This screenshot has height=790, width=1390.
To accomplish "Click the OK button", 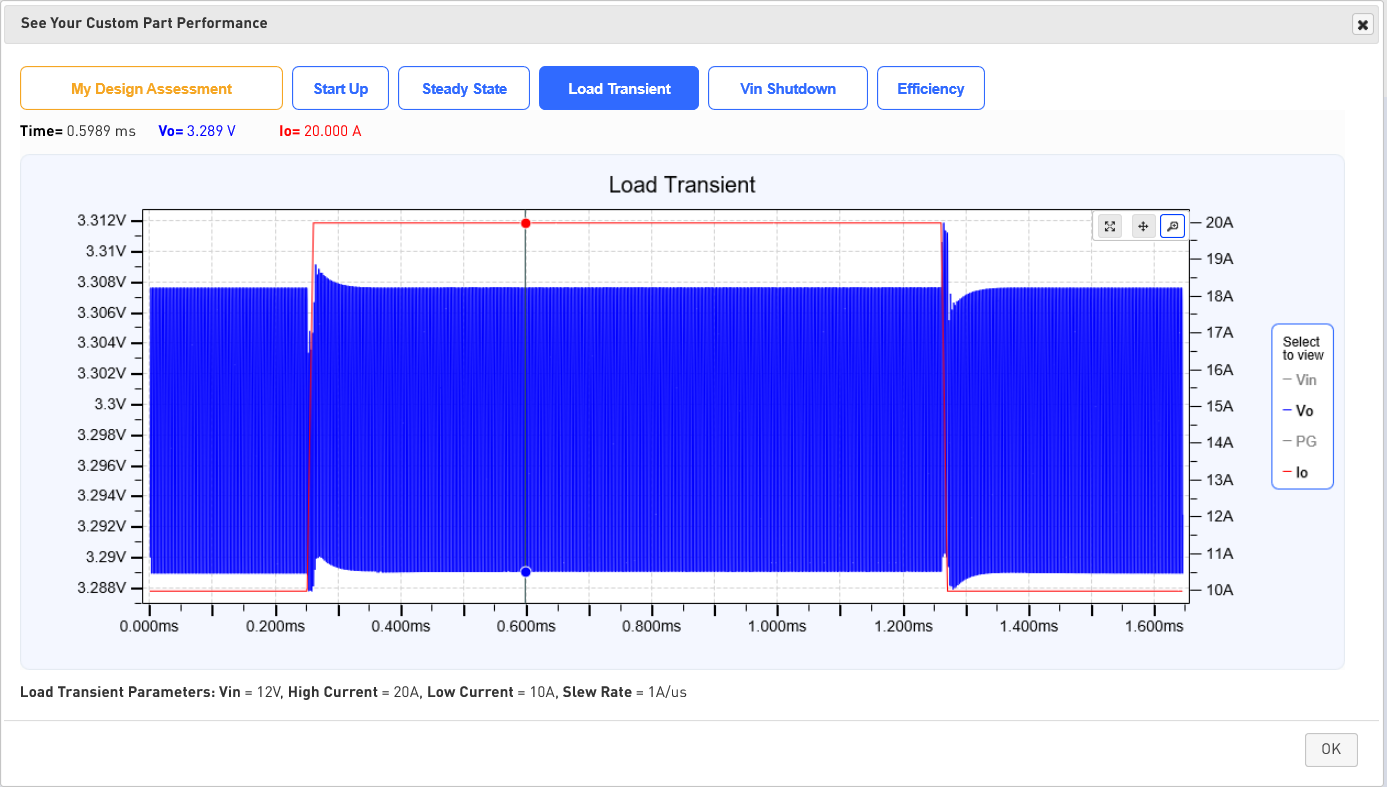I will tap(1331, 749).
